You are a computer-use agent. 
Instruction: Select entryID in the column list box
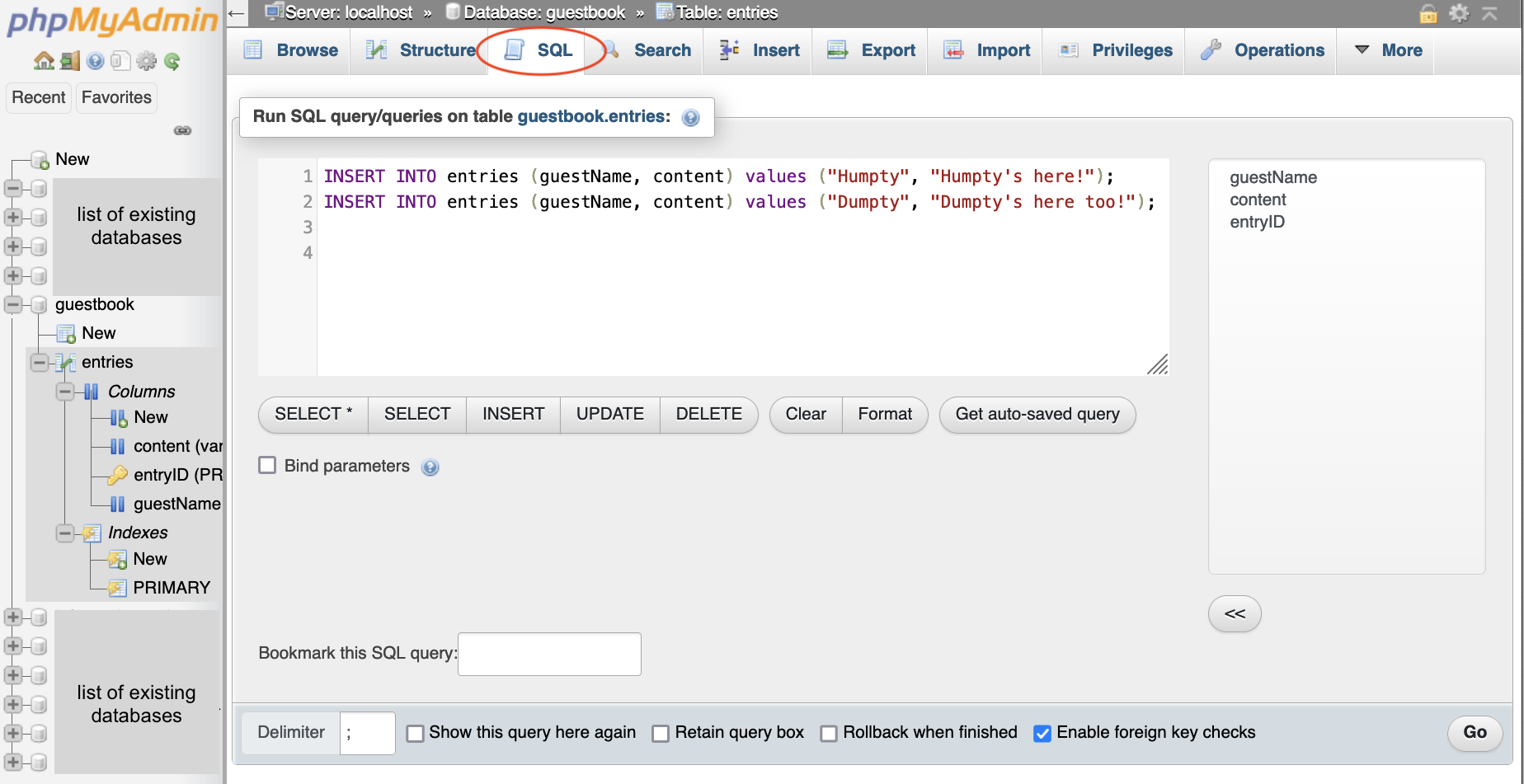(x=1257, y=223)
